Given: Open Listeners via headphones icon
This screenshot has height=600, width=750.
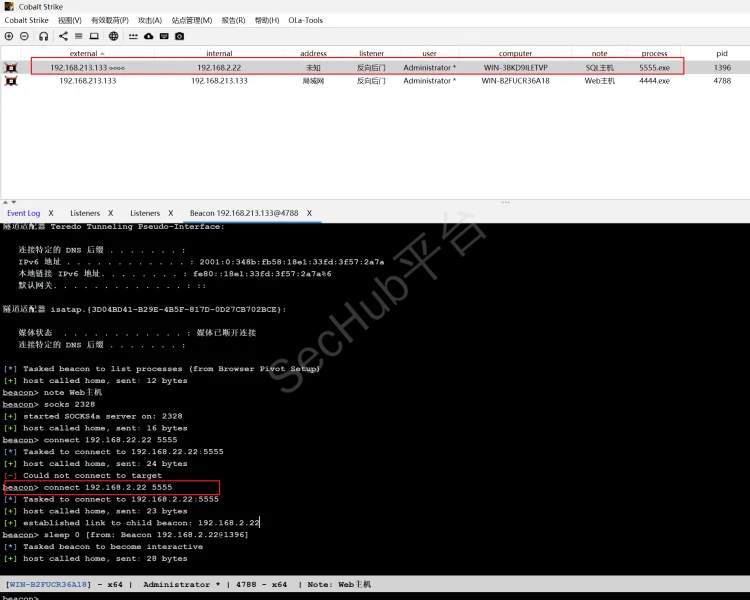Looking at the screenshot, I should coord(44,36).
